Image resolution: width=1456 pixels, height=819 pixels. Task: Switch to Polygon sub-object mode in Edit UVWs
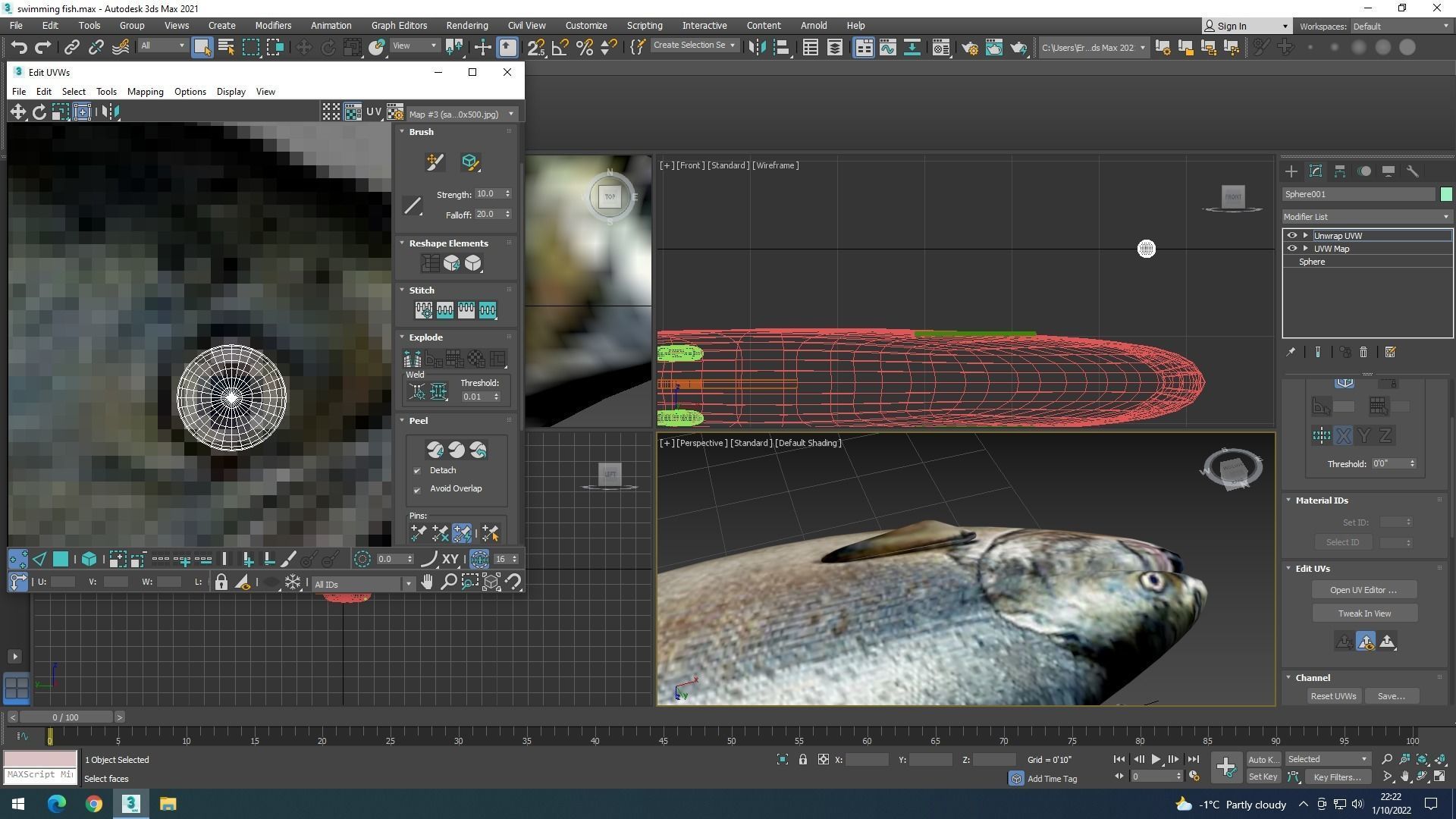click(x=60, y=560)
